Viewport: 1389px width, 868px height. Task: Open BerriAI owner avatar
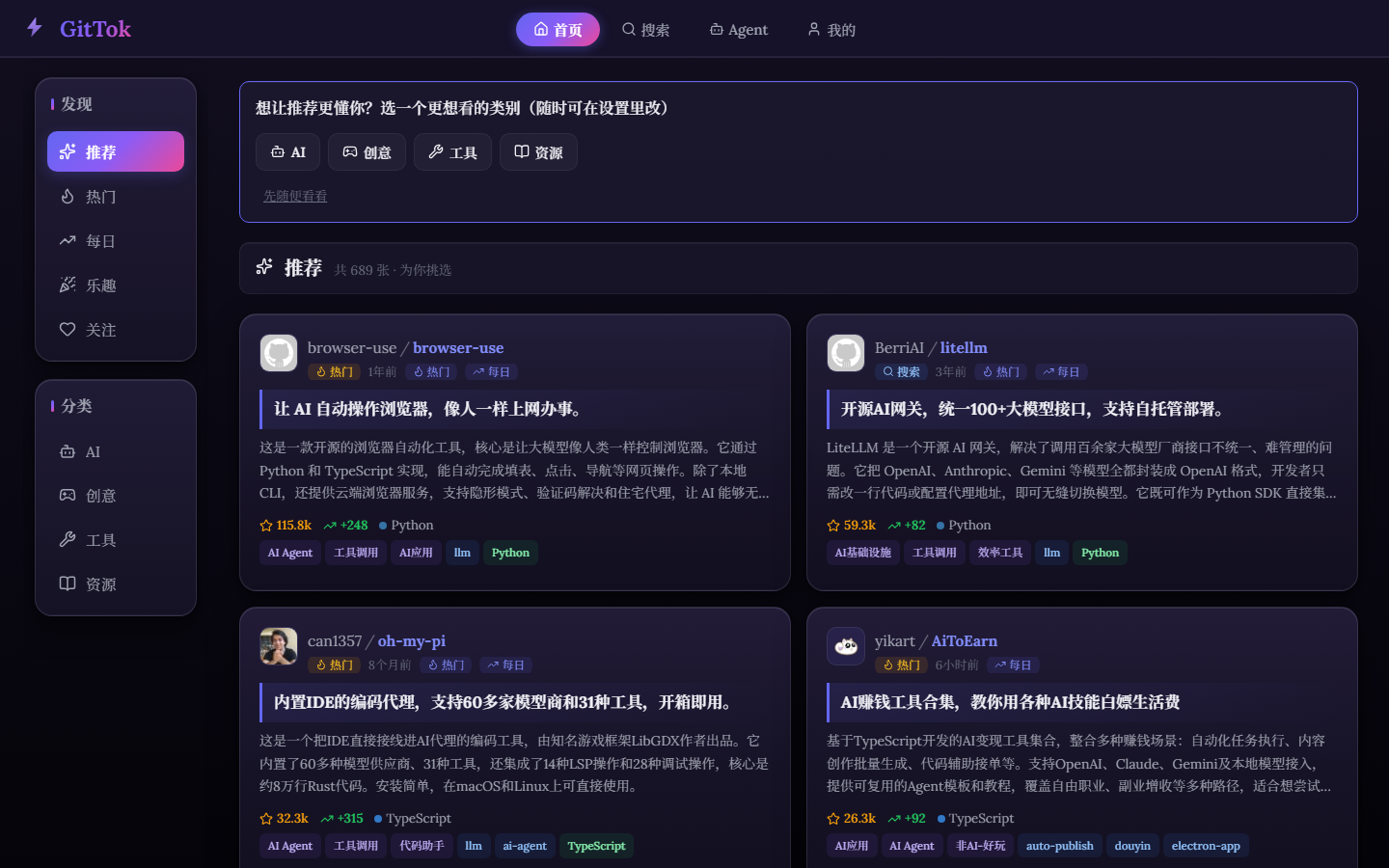[846, 353]
